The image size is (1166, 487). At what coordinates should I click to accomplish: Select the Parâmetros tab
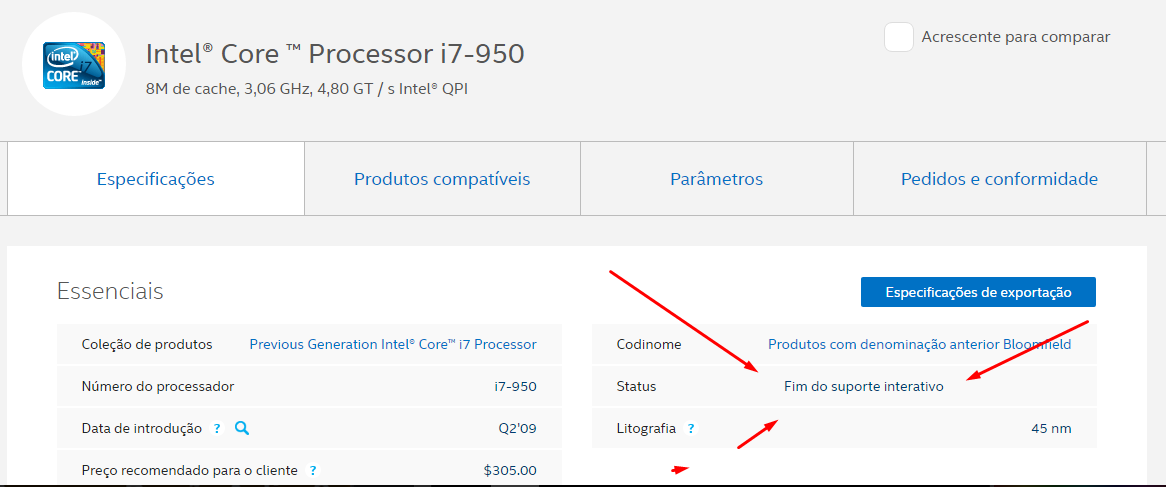717,178
